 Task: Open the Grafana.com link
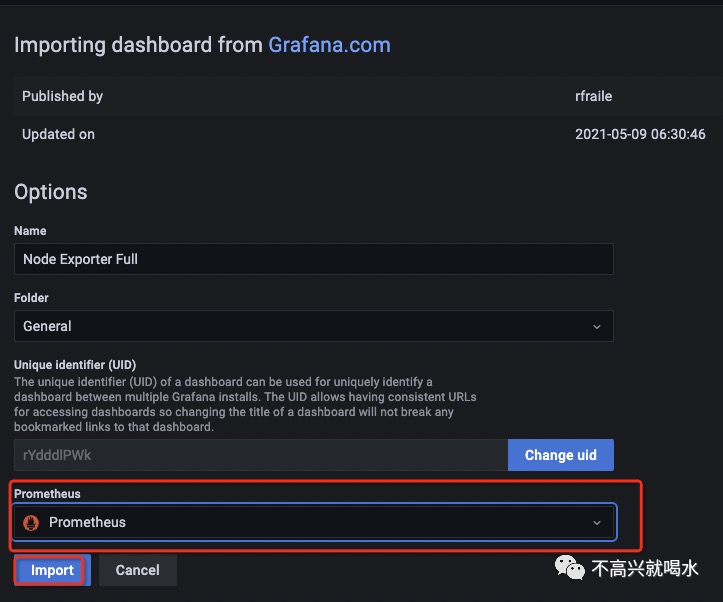click(x=329, y=45)
